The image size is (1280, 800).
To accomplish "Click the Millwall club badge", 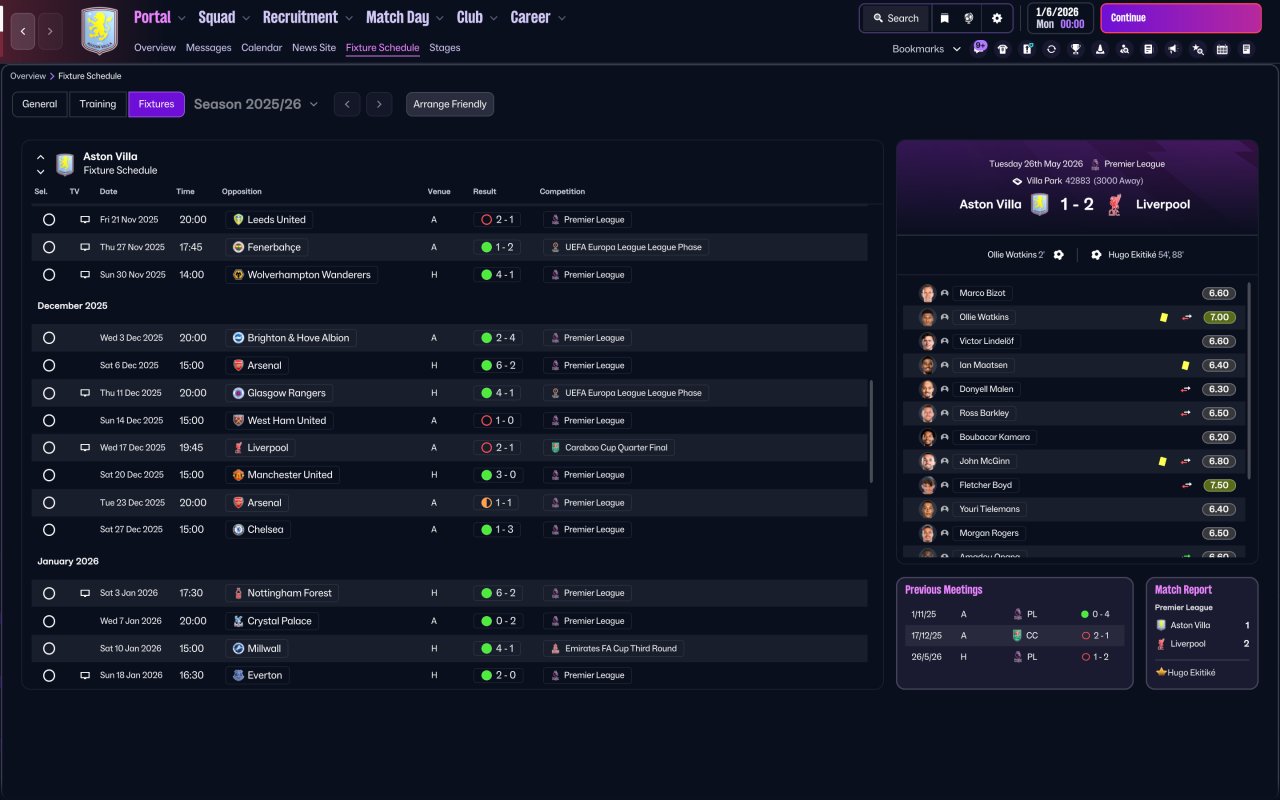I will (x=238, y=648).
